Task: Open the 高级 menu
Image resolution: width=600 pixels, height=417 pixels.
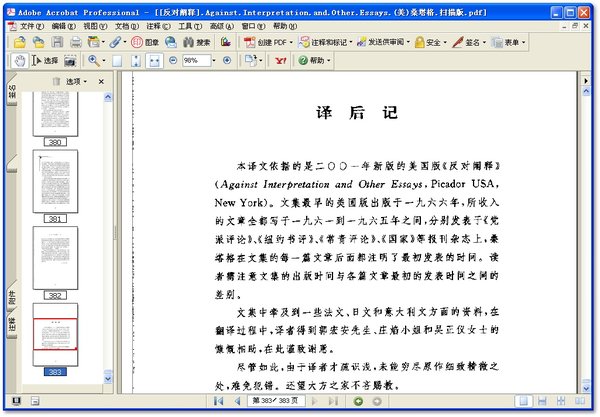Action: [x=222, y=26]
